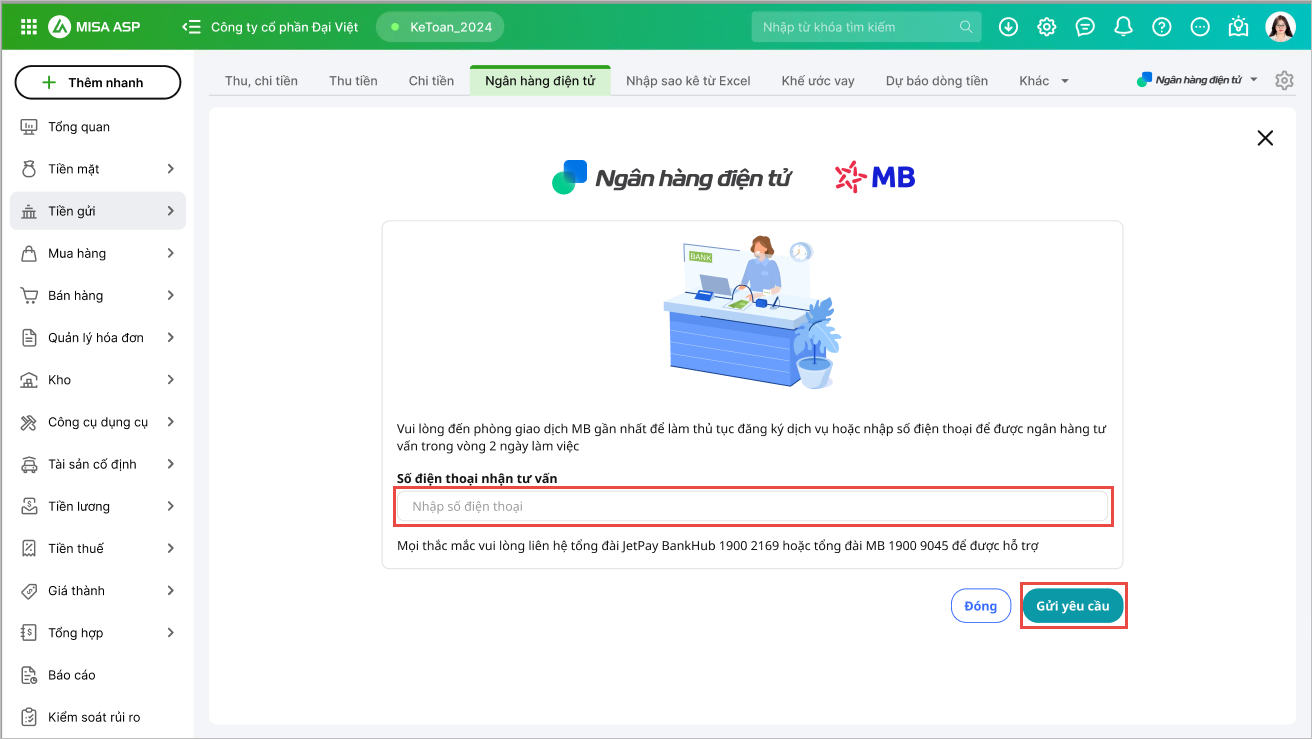Collapse sidebar using the menu toggle icon
The width and height of the screenshot is (1312, 739).
(191, 27)
